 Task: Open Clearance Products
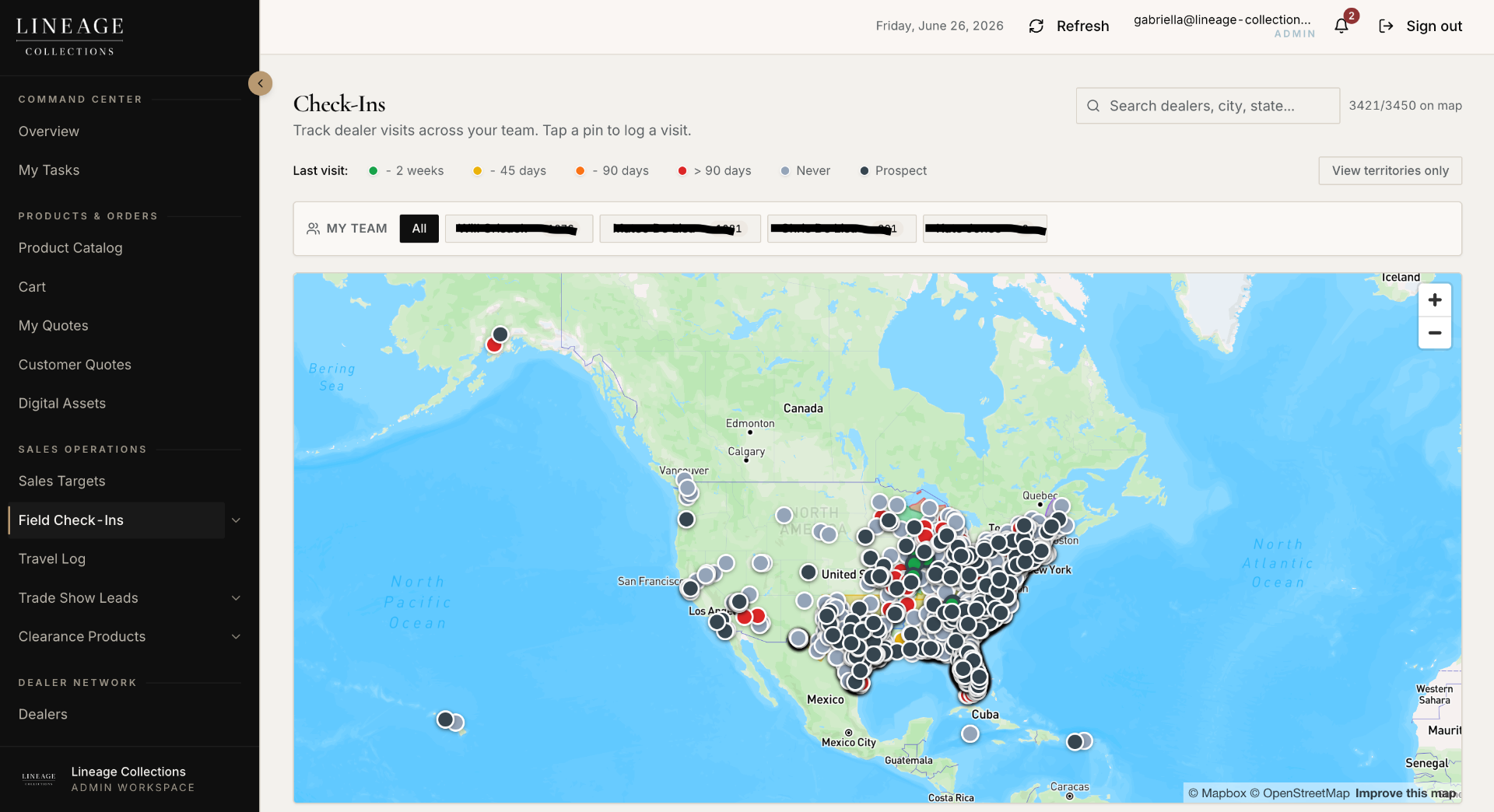(82, 637)
